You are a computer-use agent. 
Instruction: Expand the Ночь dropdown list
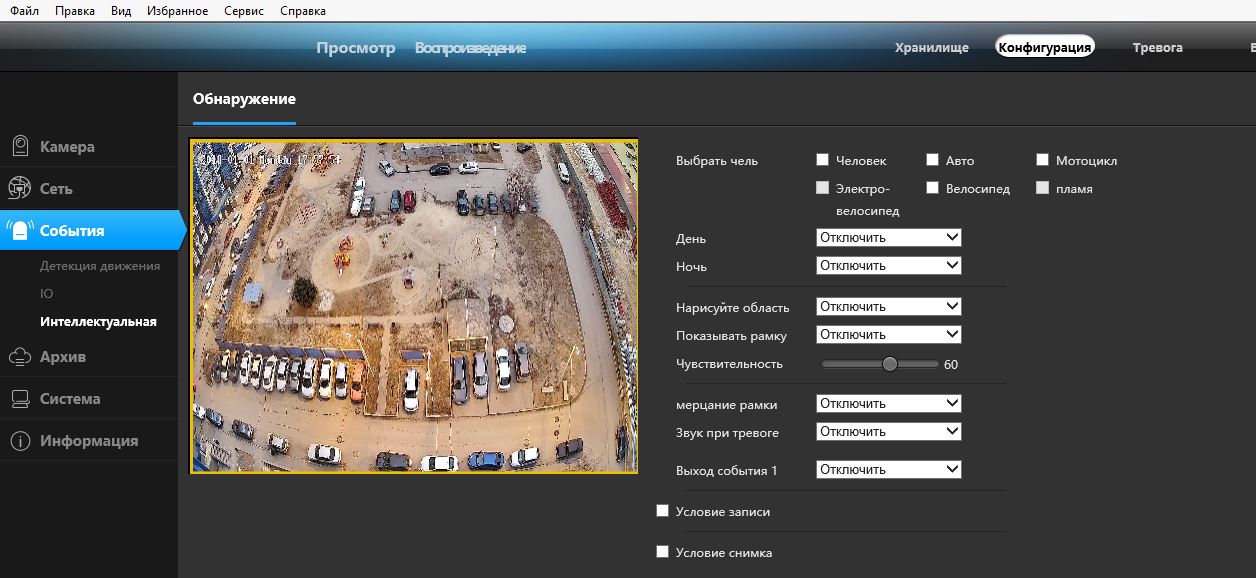click(888, 266)
